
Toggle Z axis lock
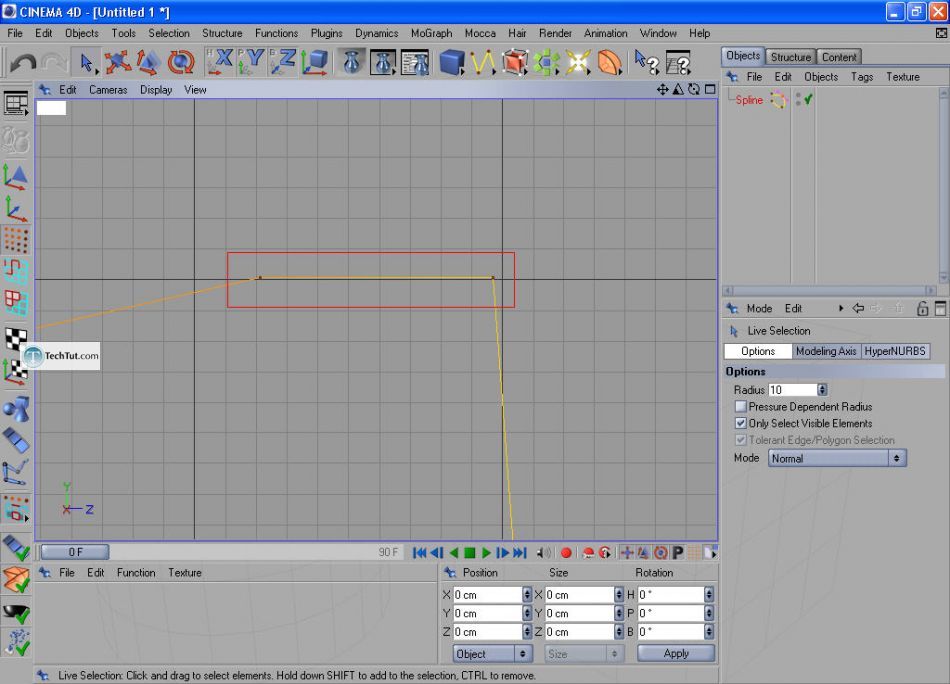click(282, 62)
